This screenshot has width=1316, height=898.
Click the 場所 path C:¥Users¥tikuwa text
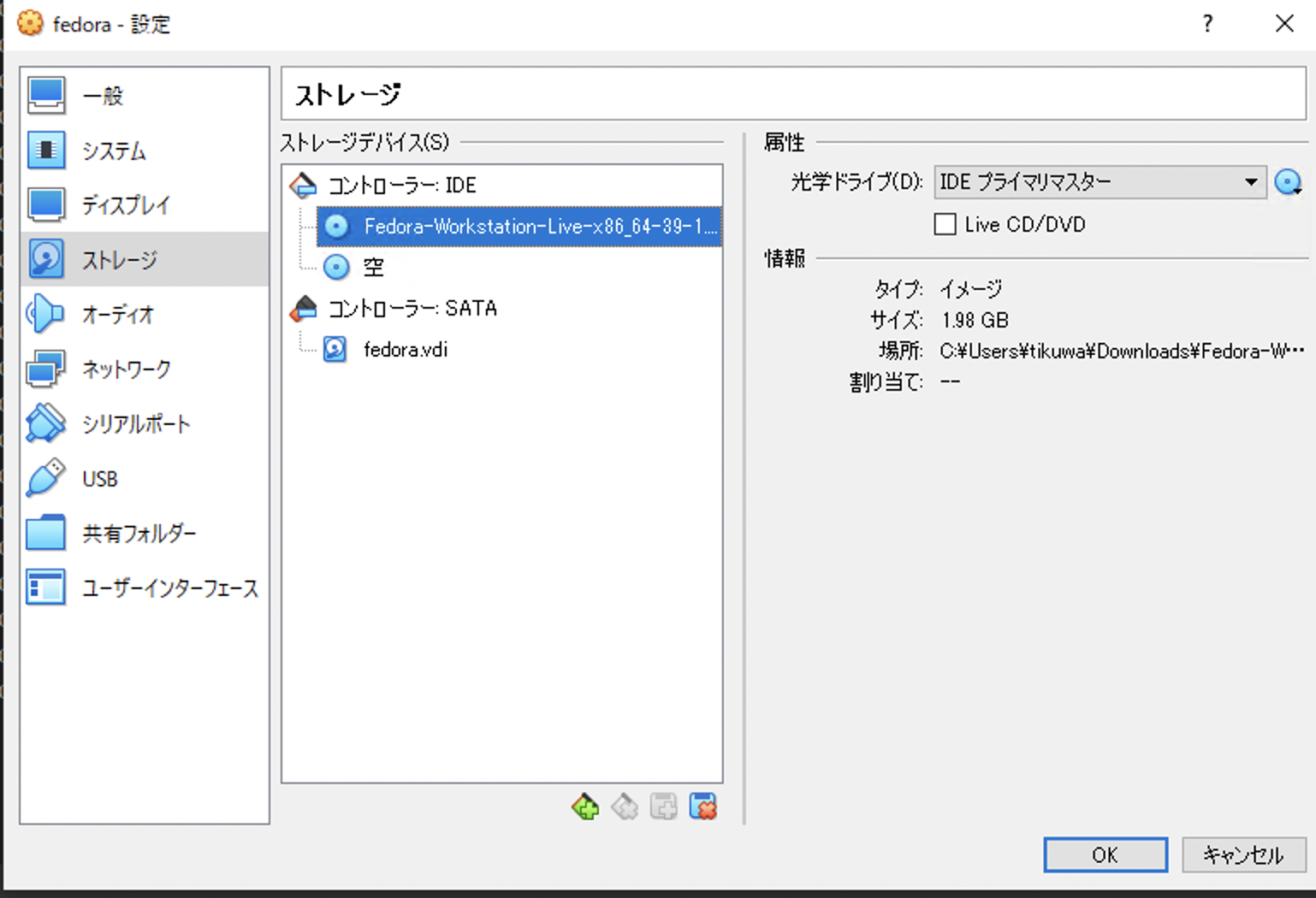(1122, 351)
